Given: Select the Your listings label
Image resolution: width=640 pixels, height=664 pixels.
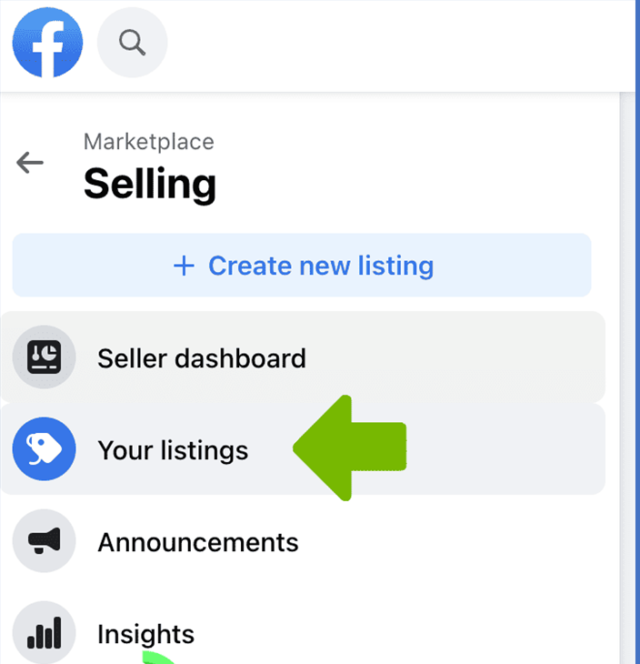Looking at the screenshot, I should point(172,450).
